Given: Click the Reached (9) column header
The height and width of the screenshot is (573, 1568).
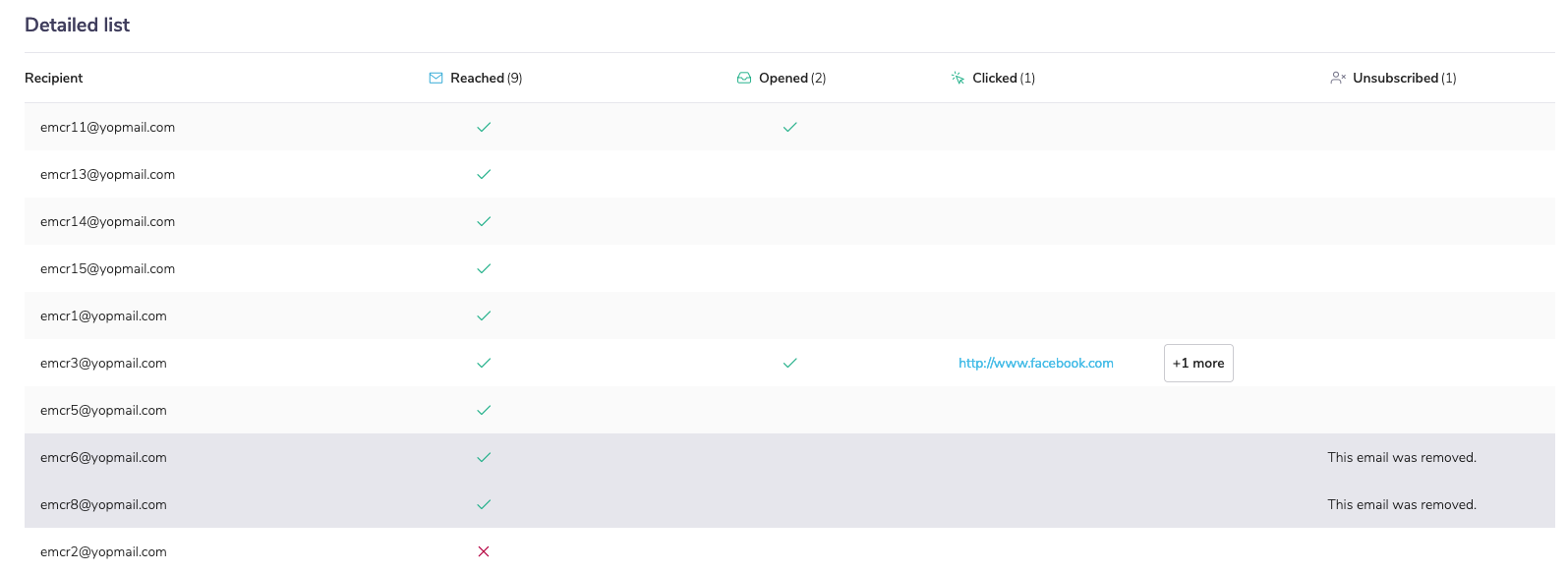Looking at the screenshot, I should (476, 78).
